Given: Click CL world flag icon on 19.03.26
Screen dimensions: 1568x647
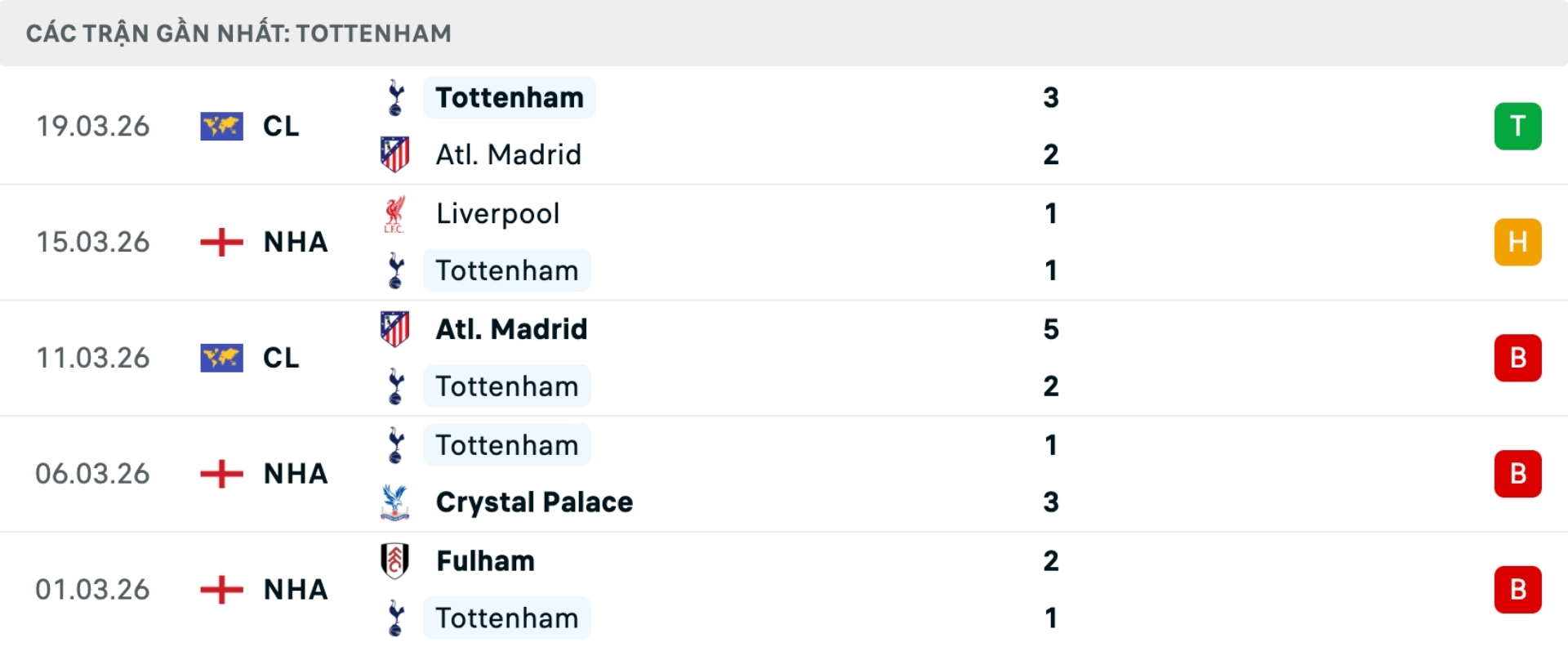Looking at the screenshot, I should (221, 127).
